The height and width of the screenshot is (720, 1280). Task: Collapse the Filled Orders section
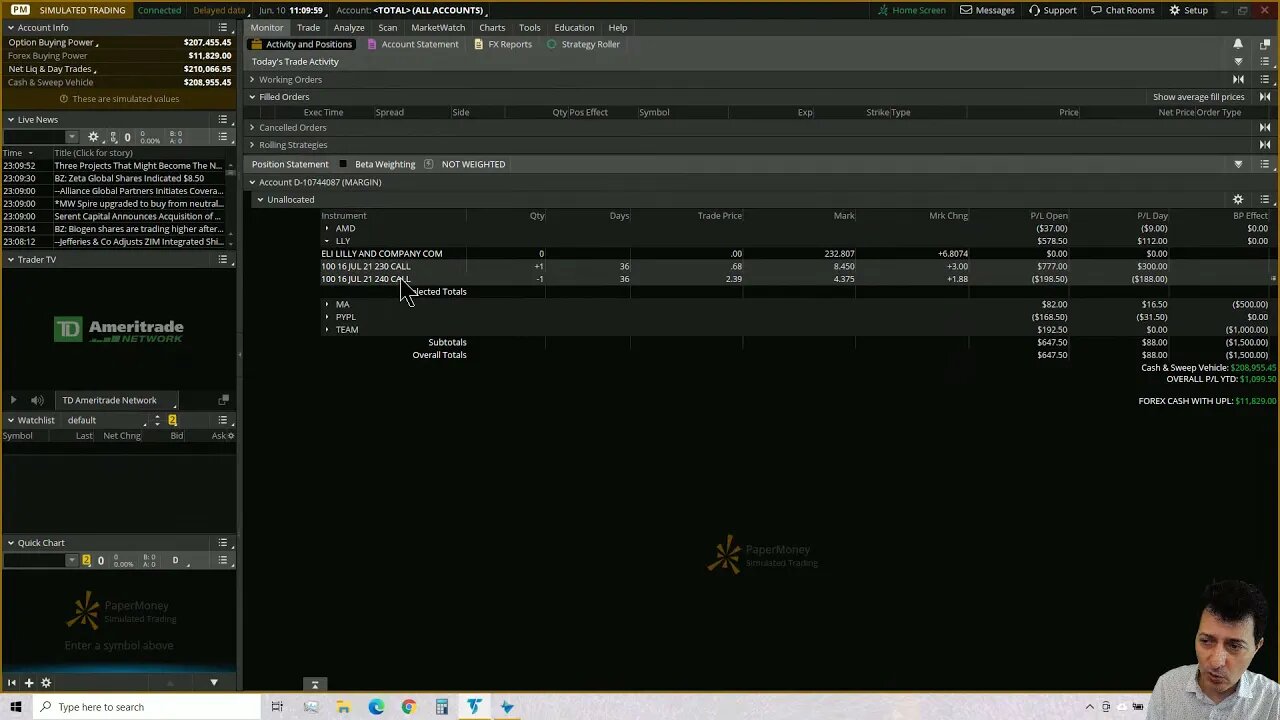252,97
